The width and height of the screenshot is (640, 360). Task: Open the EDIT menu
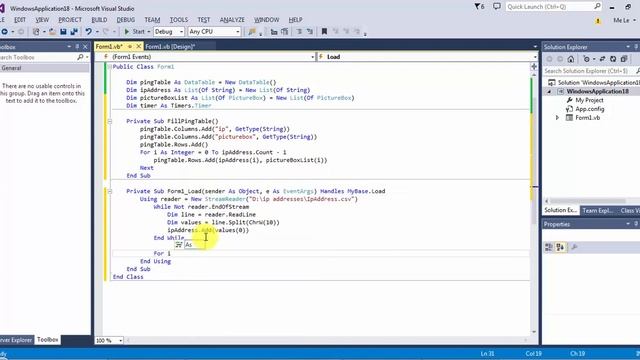pyautogui.click(x=20, y=20)
